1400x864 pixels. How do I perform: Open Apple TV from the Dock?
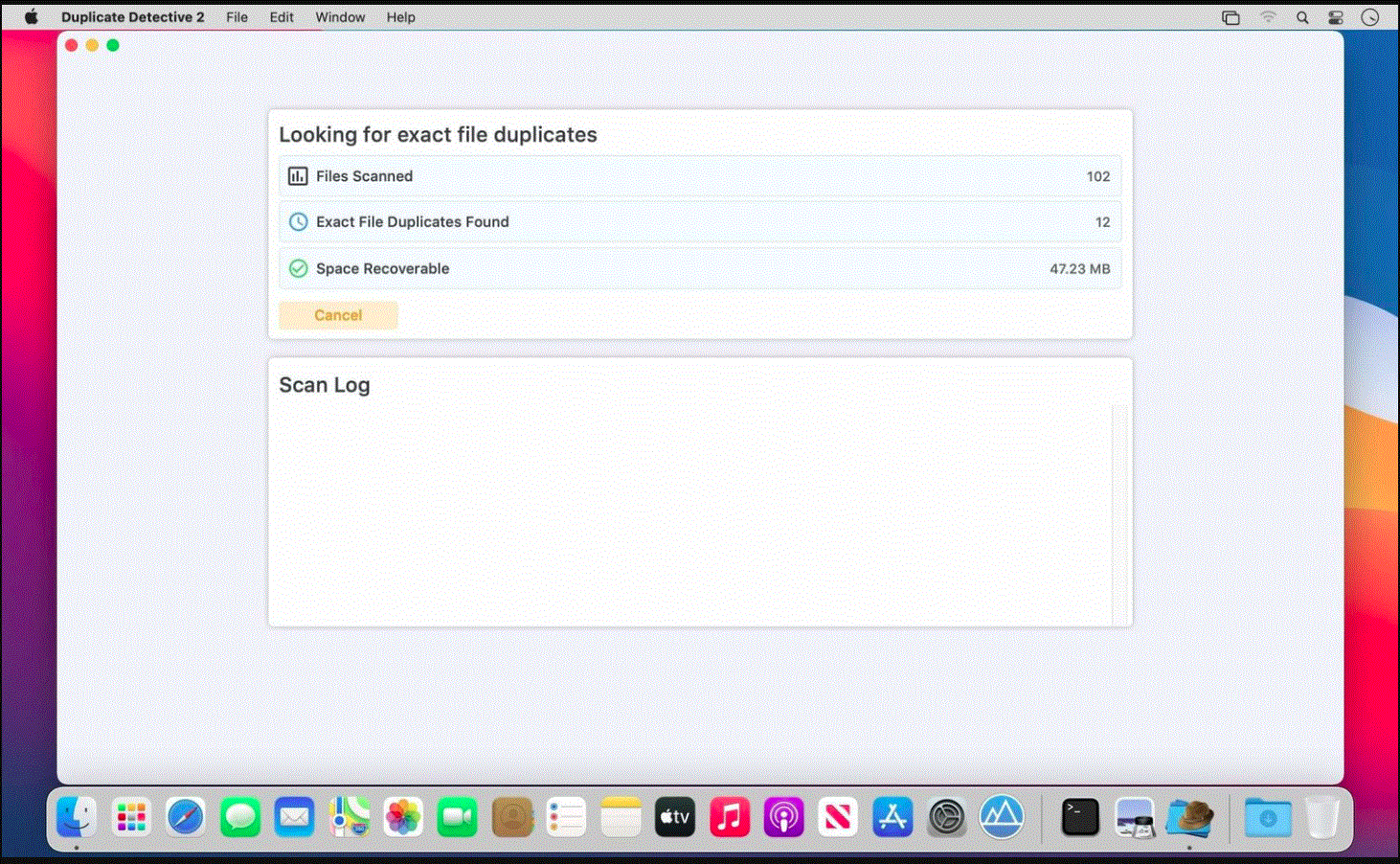click(675, 818)
